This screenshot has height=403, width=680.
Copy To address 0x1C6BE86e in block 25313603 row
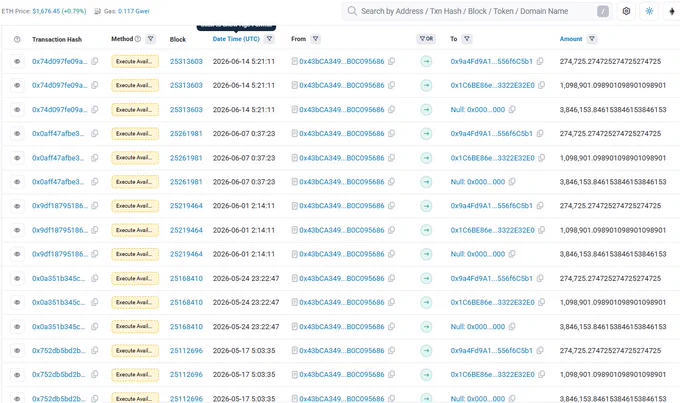click(x=542, y=85)
